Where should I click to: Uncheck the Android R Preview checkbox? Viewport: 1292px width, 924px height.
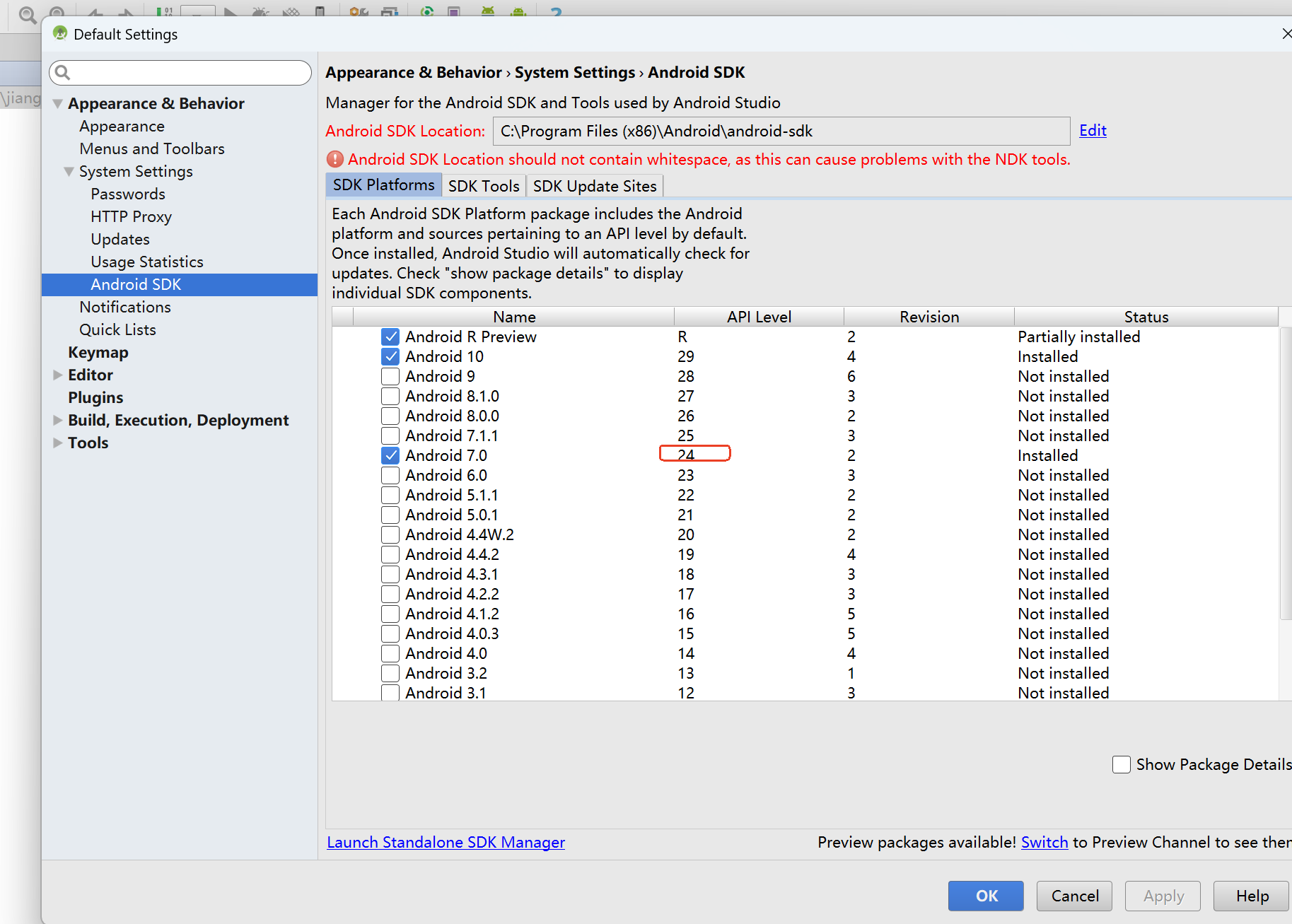tap(390, 337)
